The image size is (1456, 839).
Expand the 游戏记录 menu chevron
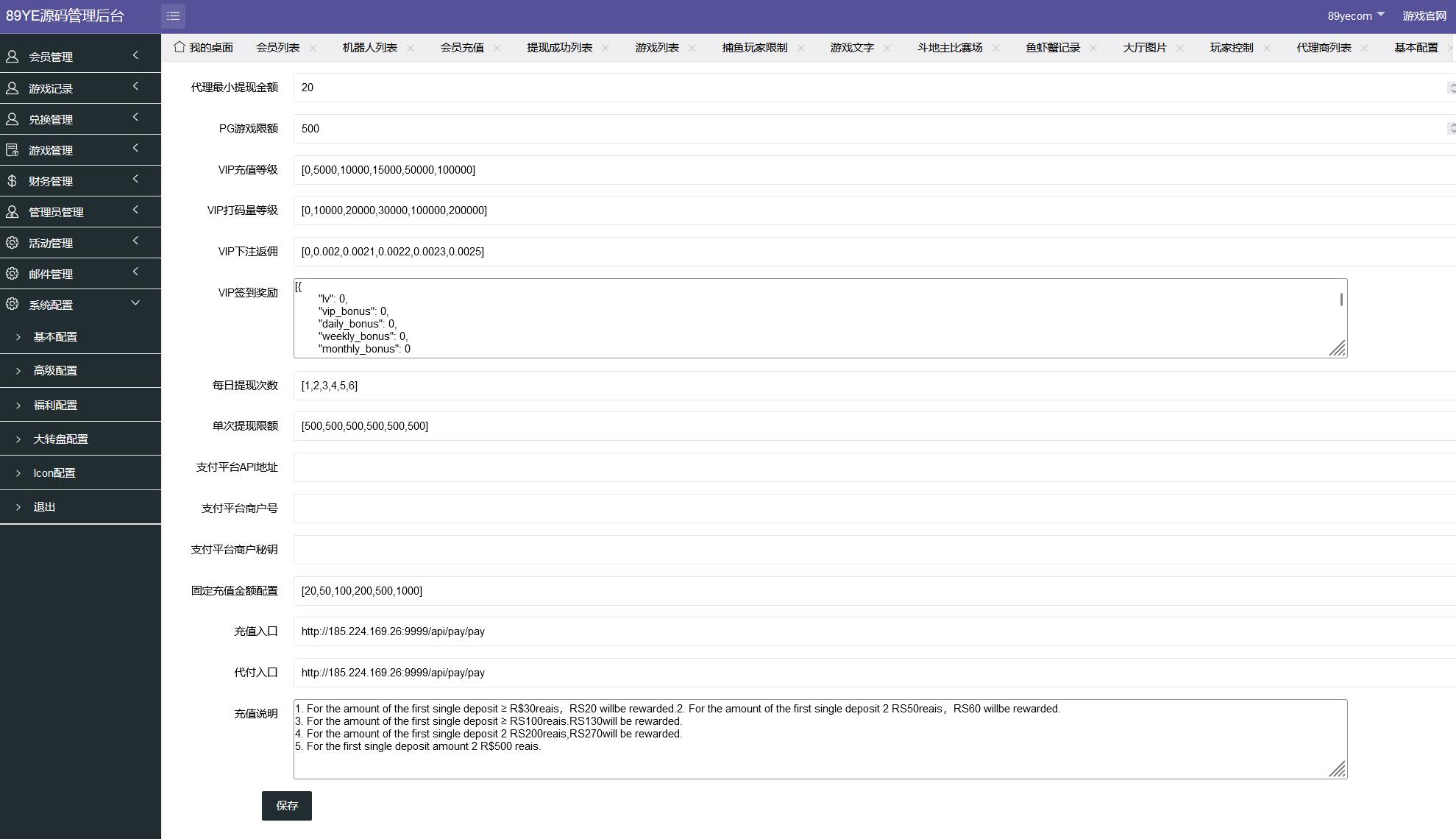coord(135,87)
